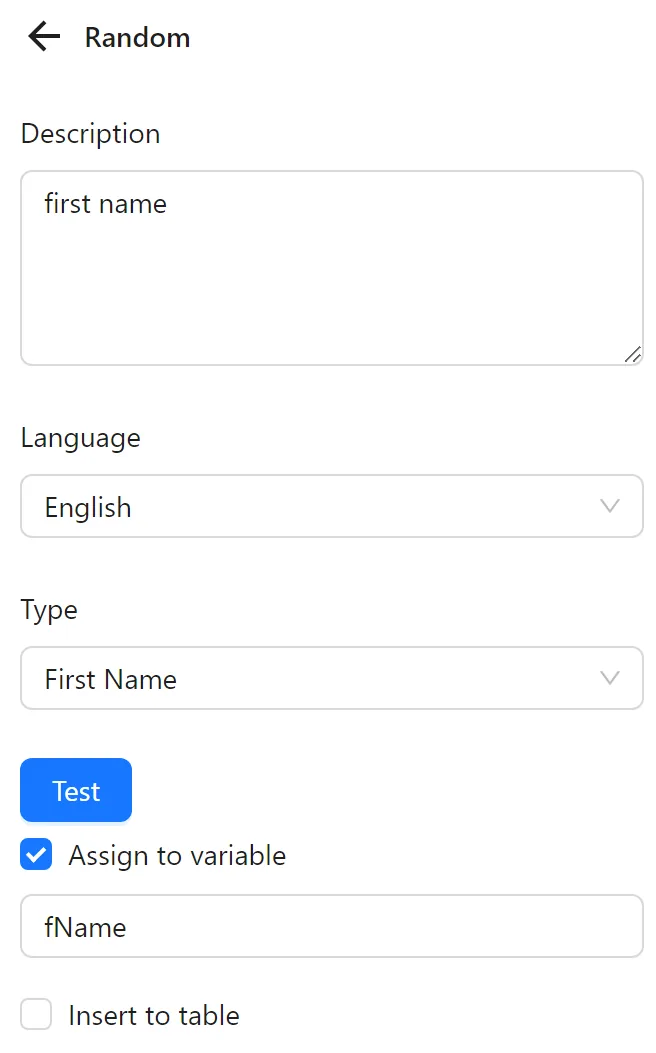
Task: Click inside the Description text area
Action: (330, 265)
